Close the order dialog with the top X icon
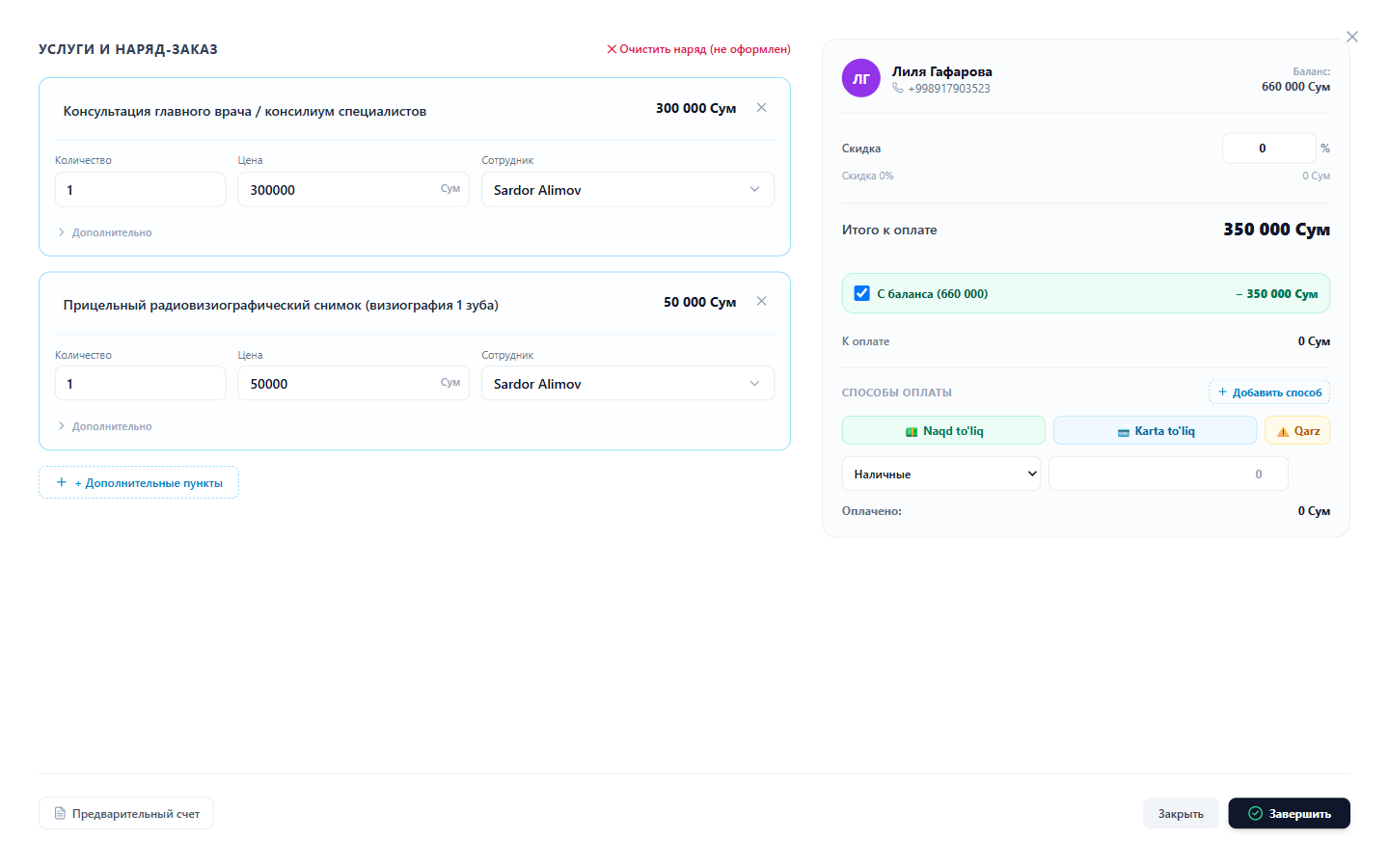1389x868 pixels. coord(1352,37)
